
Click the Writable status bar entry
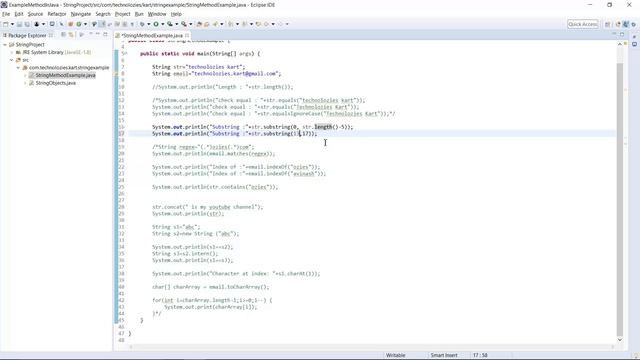396,355
